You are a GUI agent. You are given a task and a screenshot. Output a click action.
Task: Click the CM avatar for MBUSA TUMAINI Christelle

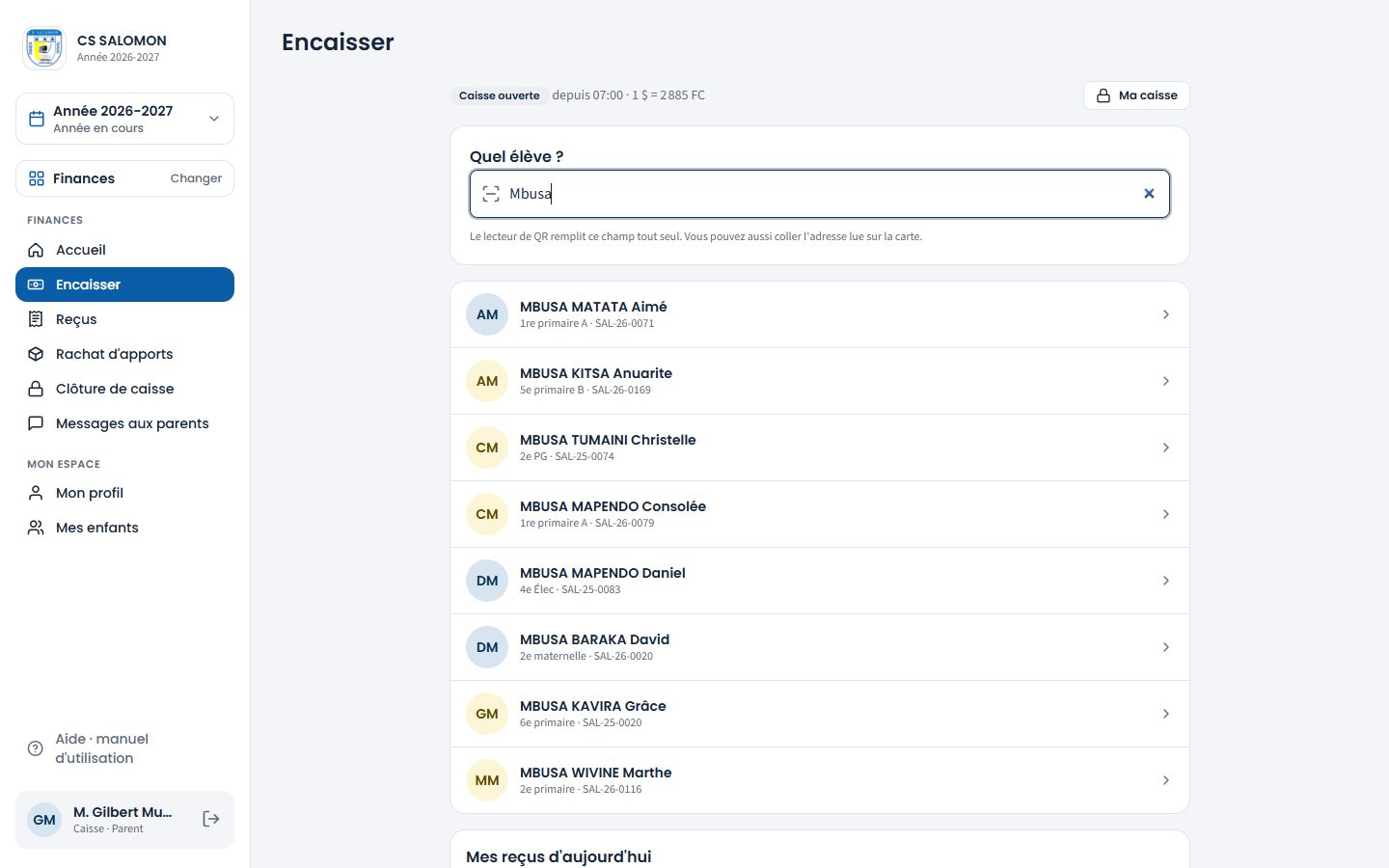tap(487, 448)
